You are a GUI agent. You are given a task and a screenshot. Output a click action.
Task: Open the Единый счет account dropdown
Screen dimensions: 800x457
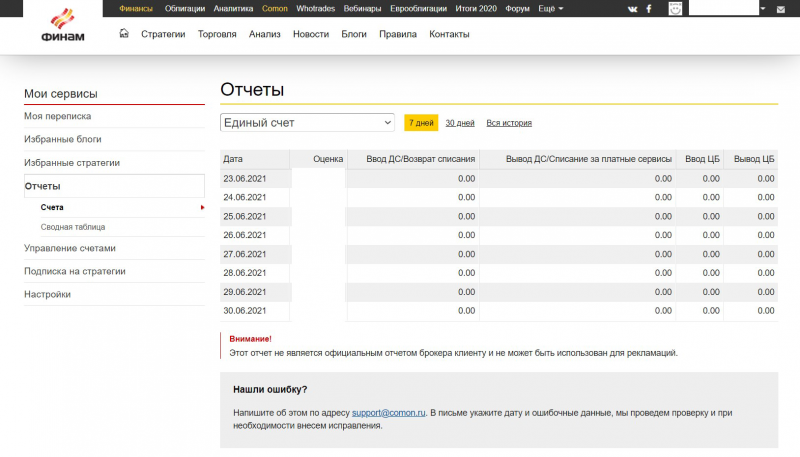coord(308,122)
